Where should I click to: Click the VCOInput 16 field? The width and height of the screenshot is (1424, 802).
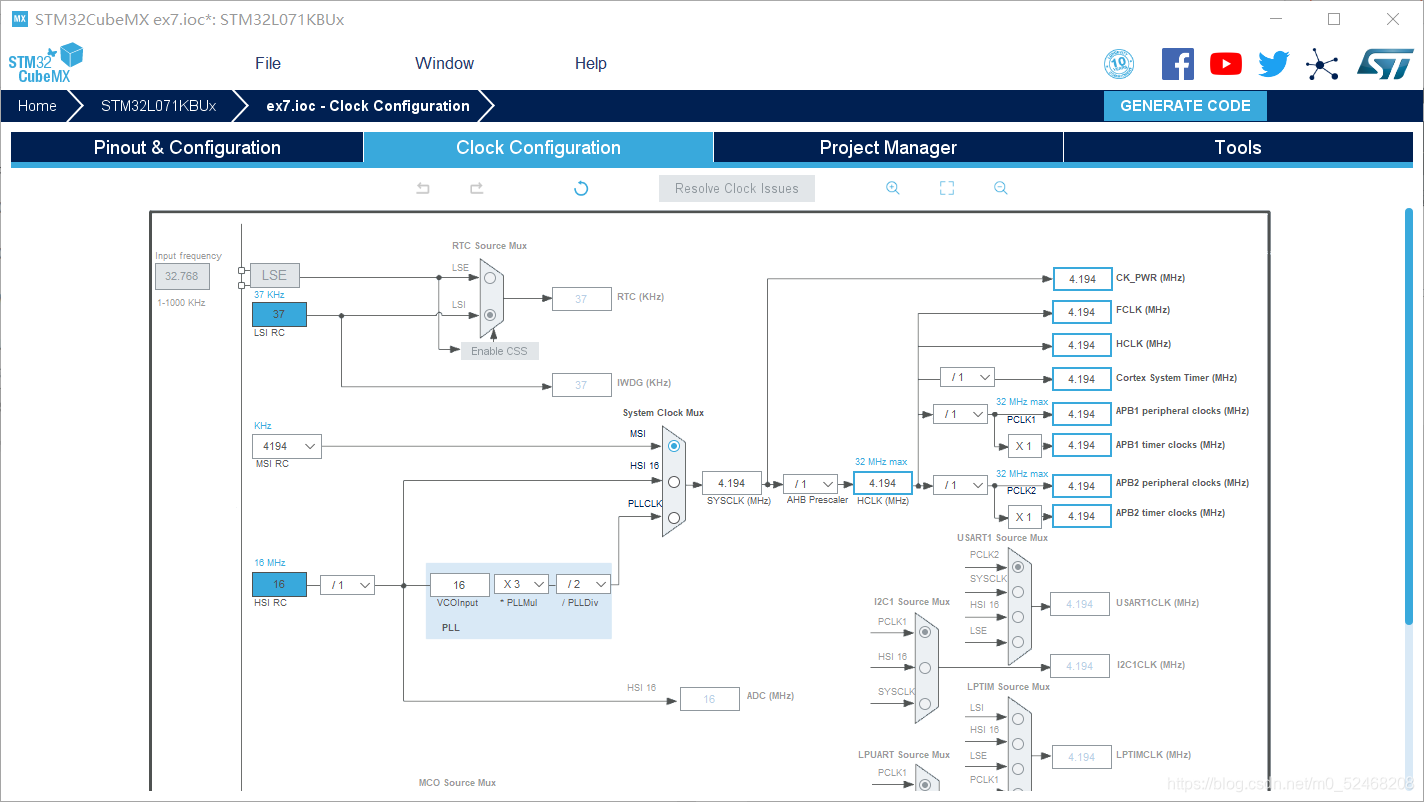pyautogui.click(x=460, y=585)
